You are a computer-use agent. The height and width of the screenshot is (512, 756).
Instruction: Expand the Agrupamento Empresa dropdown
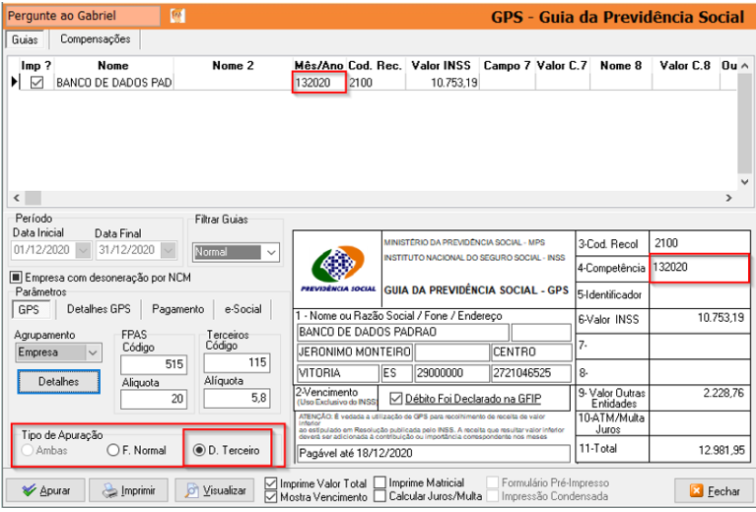click(93, 352)
